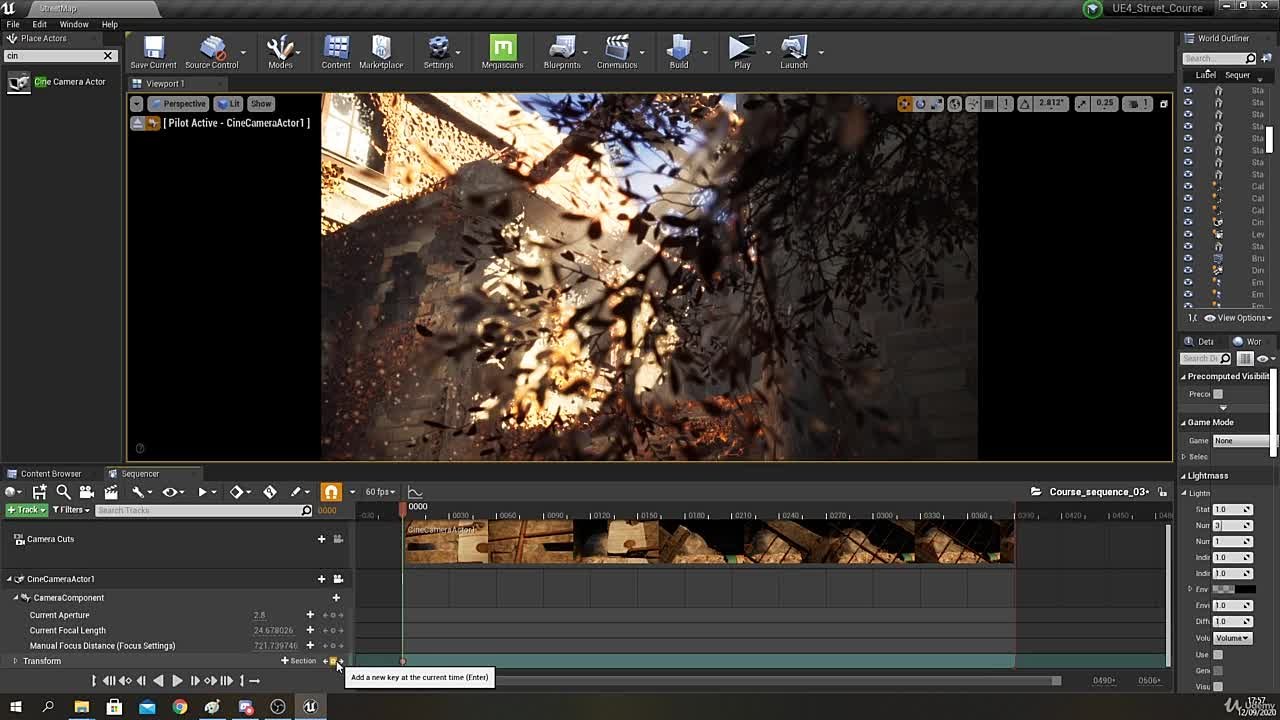
Task: Toggle the scale snap icon
Action: [x=1081, y=104]
